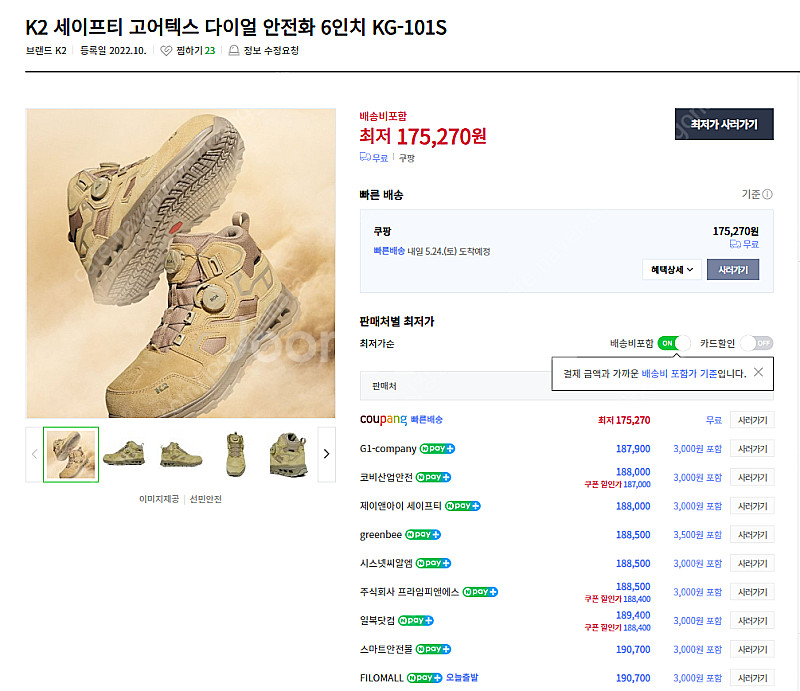Click 사러가기 for 제이앤아이 세이프티
The image size is (800, 691).
click(752, 506)
